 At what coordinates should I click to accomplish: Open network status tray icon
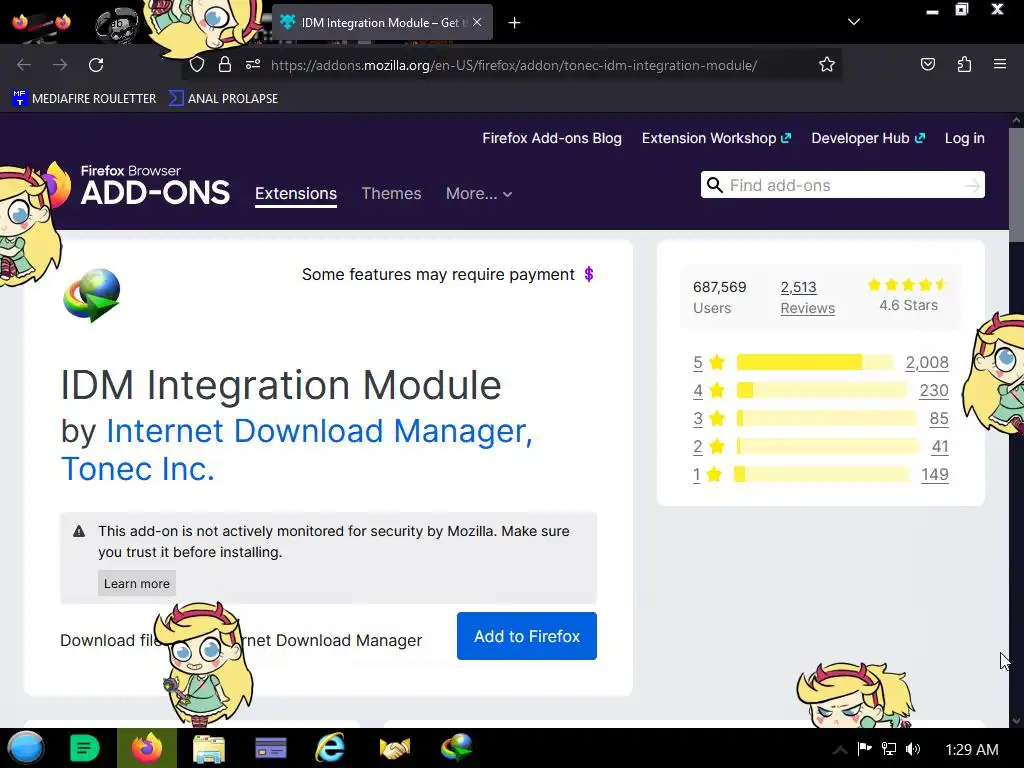pos(888,749)
